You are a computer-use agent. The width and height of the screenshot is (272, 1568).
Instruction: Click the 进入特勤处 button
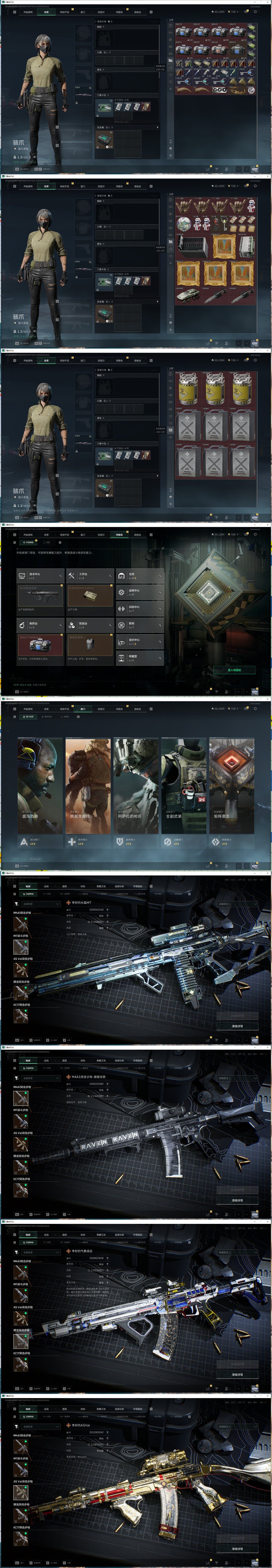pos(234,670)
